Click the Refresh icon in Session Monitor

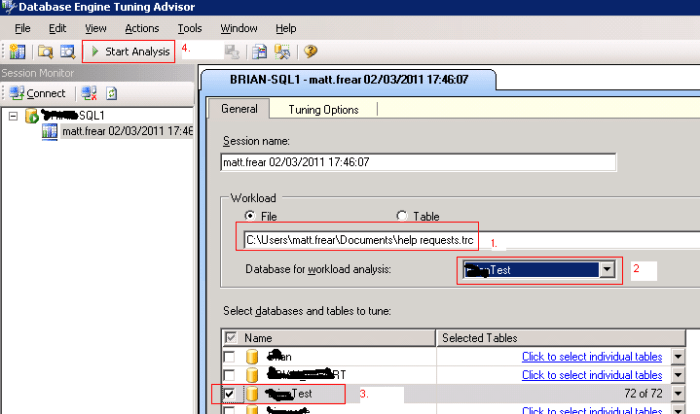coord(112,93)
